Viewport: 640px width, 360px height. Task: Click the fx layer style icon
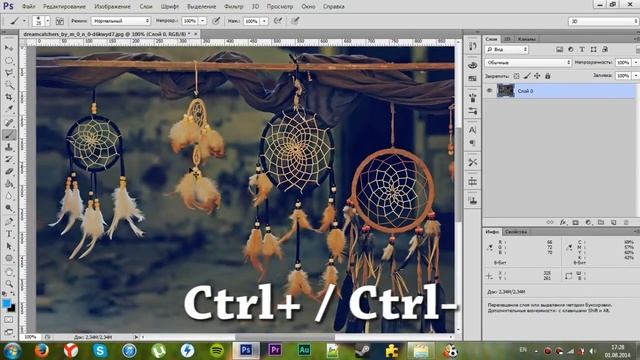(x=563, y=222)
